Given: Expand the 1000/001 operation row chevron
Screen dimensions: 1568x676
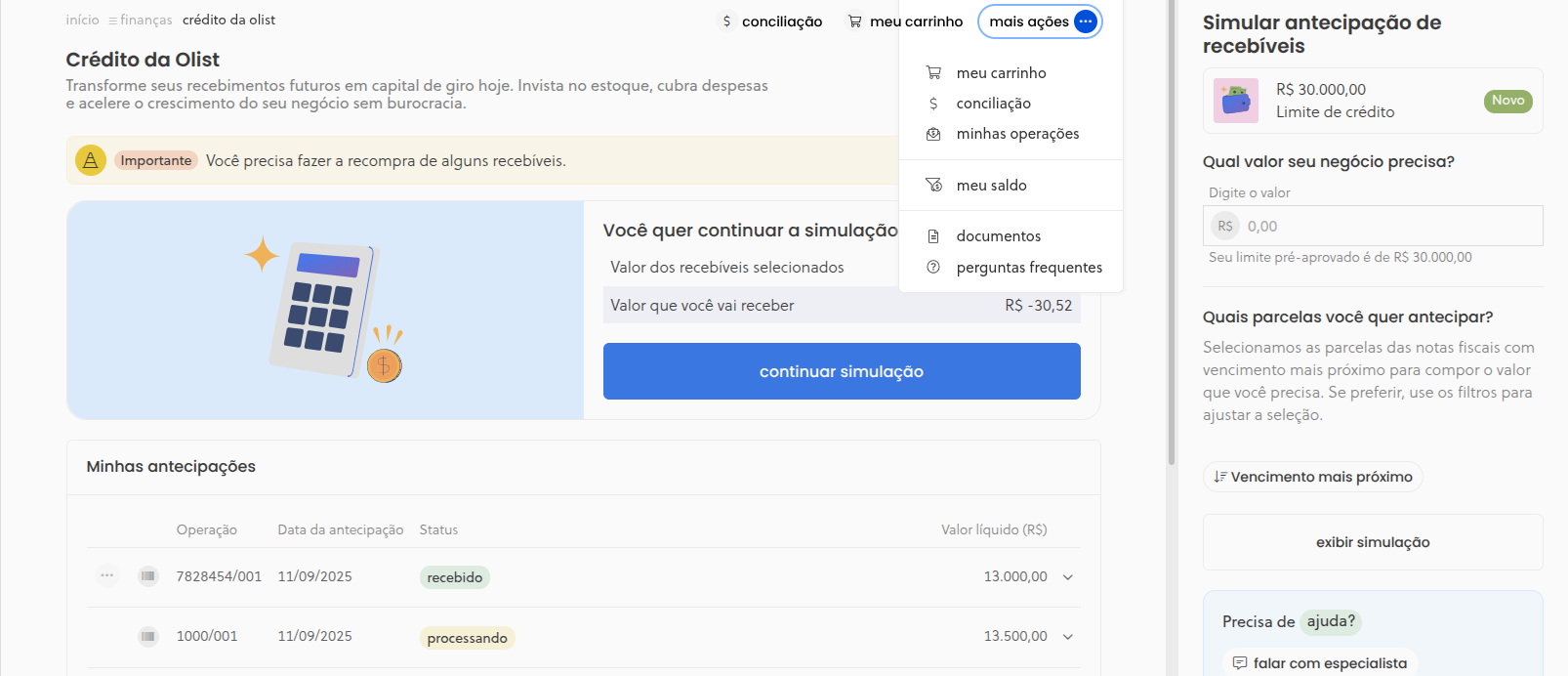Looking at the screenshot, I should [1068, 637].
